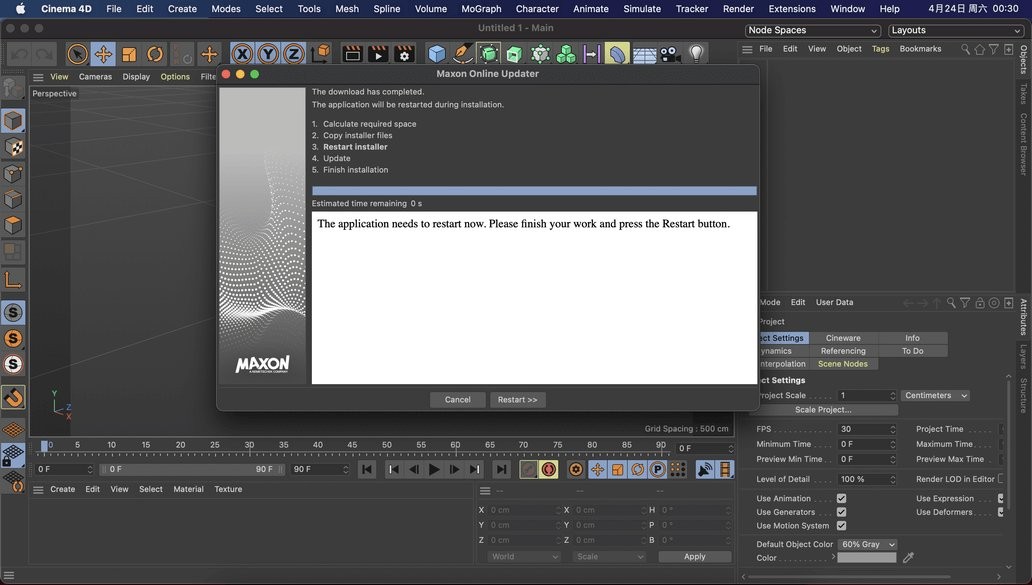Click the Camera object icon
This screenshot has height=585, width=1032.
(x=669, y=54)
